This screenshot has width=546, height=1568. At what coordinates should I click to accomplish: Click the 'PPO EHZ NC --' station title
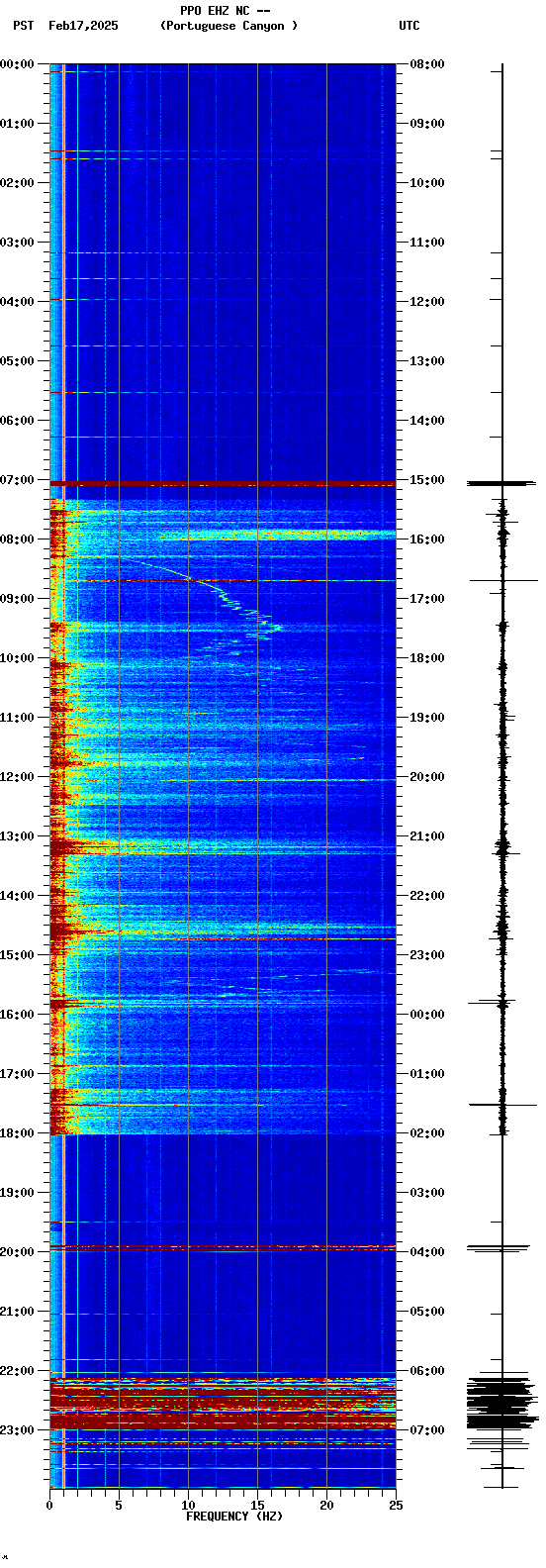click(x=226, y=11)
